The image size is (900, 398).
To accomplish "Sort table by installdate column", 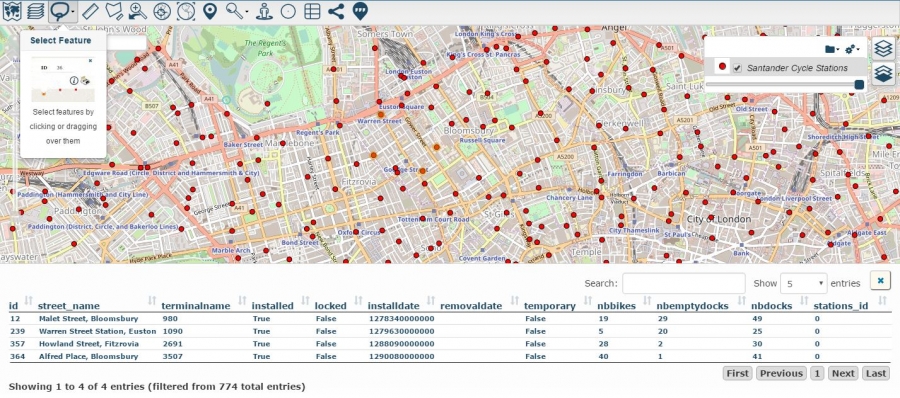I will [x=393, y=306].
